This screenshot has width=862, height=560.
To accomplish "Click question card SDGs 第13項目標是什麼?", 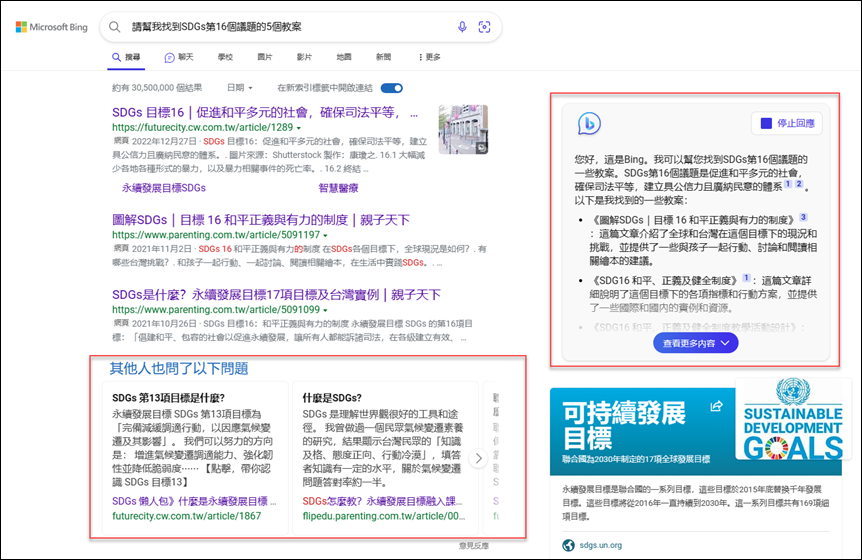I will point(195,458).
